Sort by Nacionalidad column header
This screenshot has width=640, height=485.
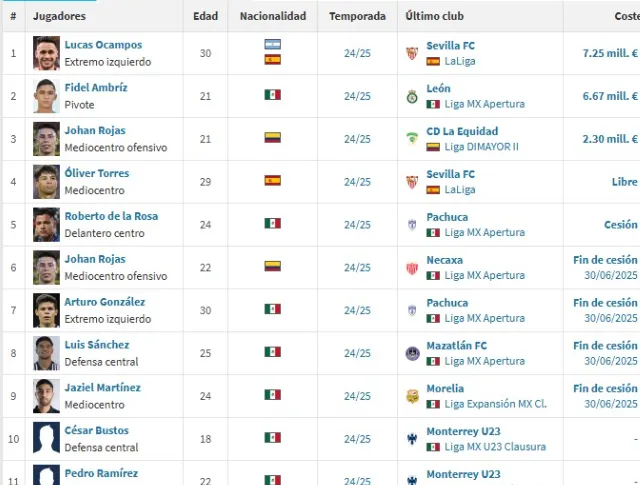point(273,17)
